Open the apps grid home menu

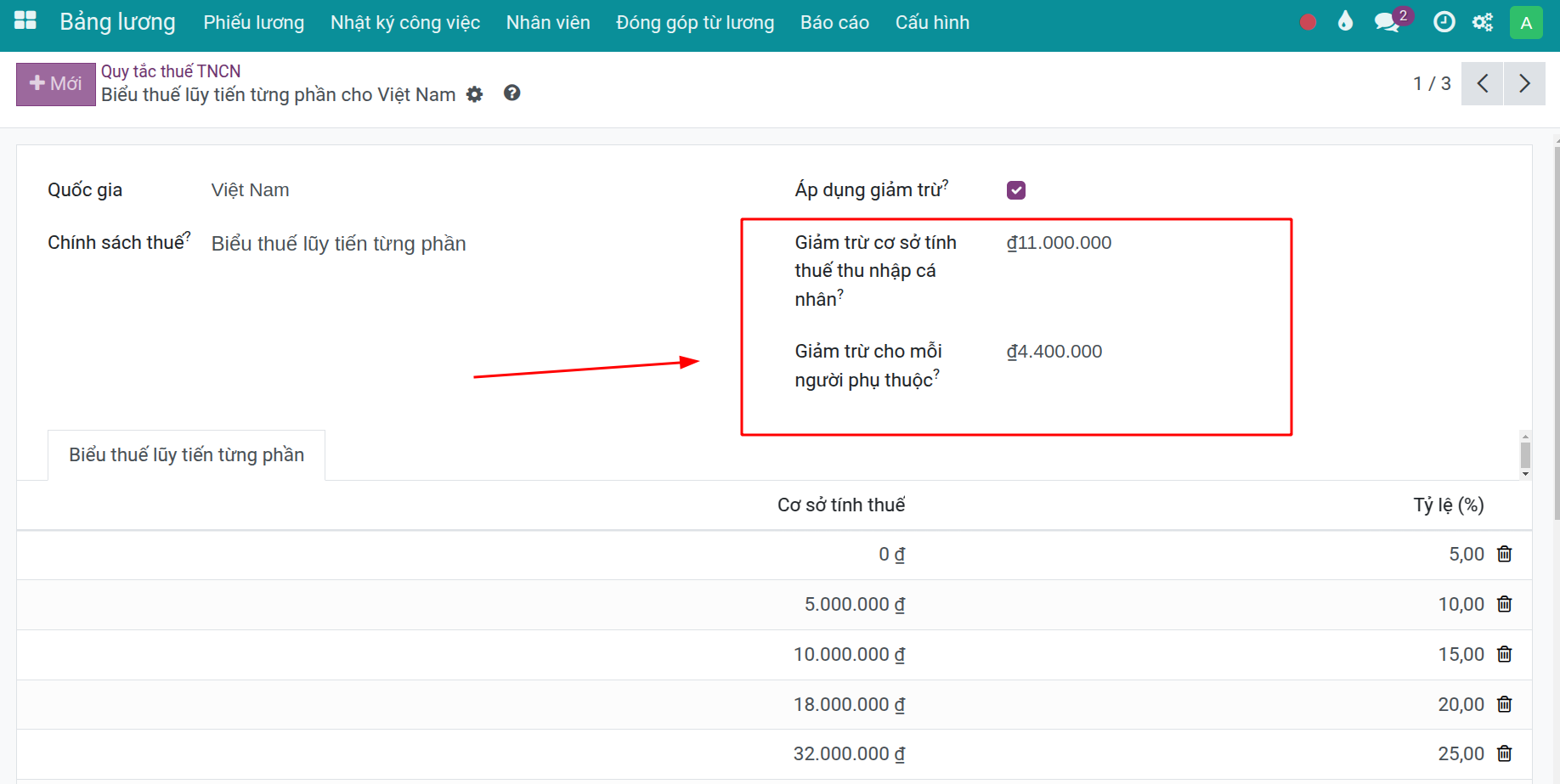(25, 20)
